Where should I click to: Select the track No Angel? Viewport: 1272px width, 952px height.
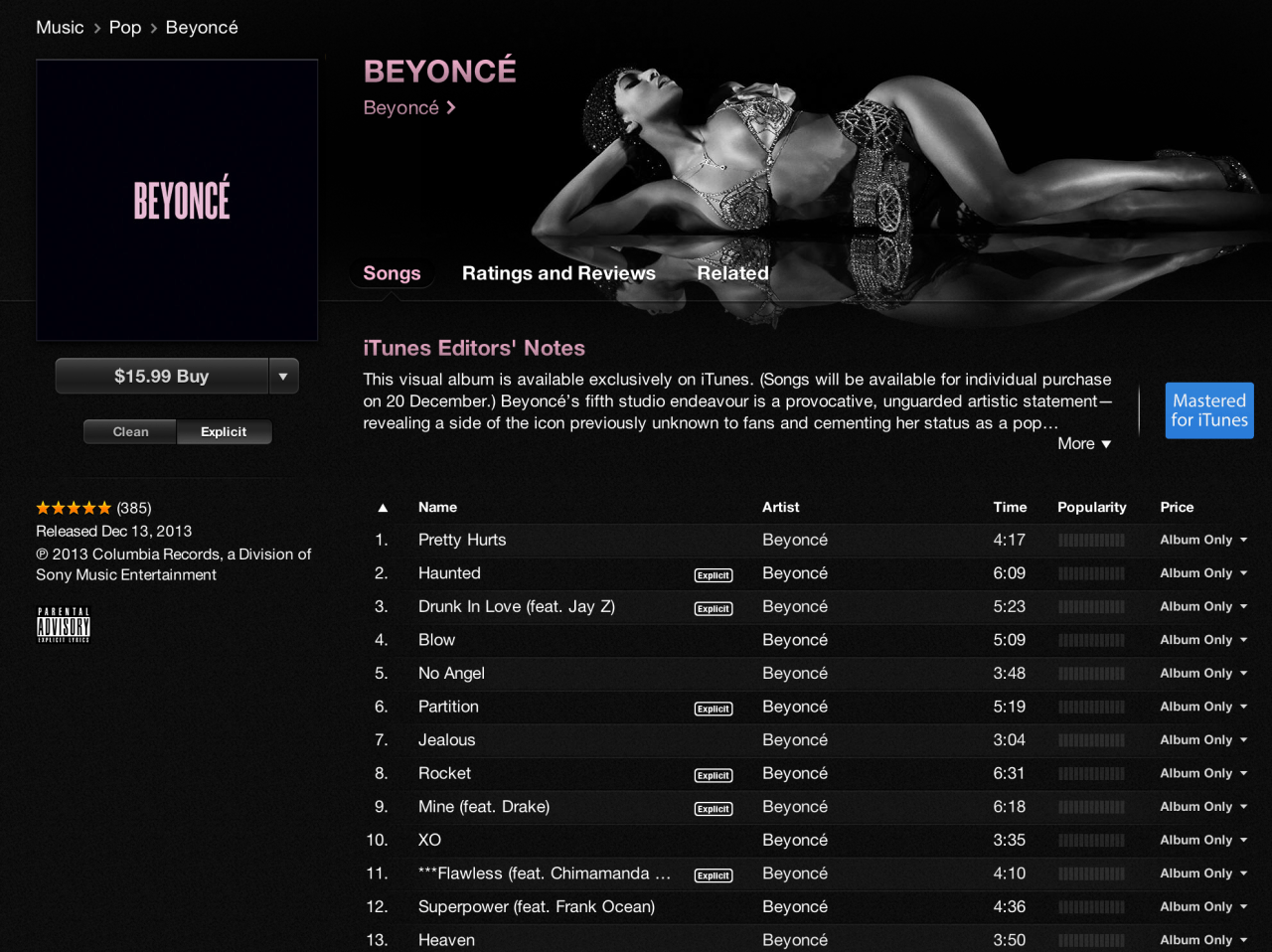pyautogui.click(x=451, y=673)
